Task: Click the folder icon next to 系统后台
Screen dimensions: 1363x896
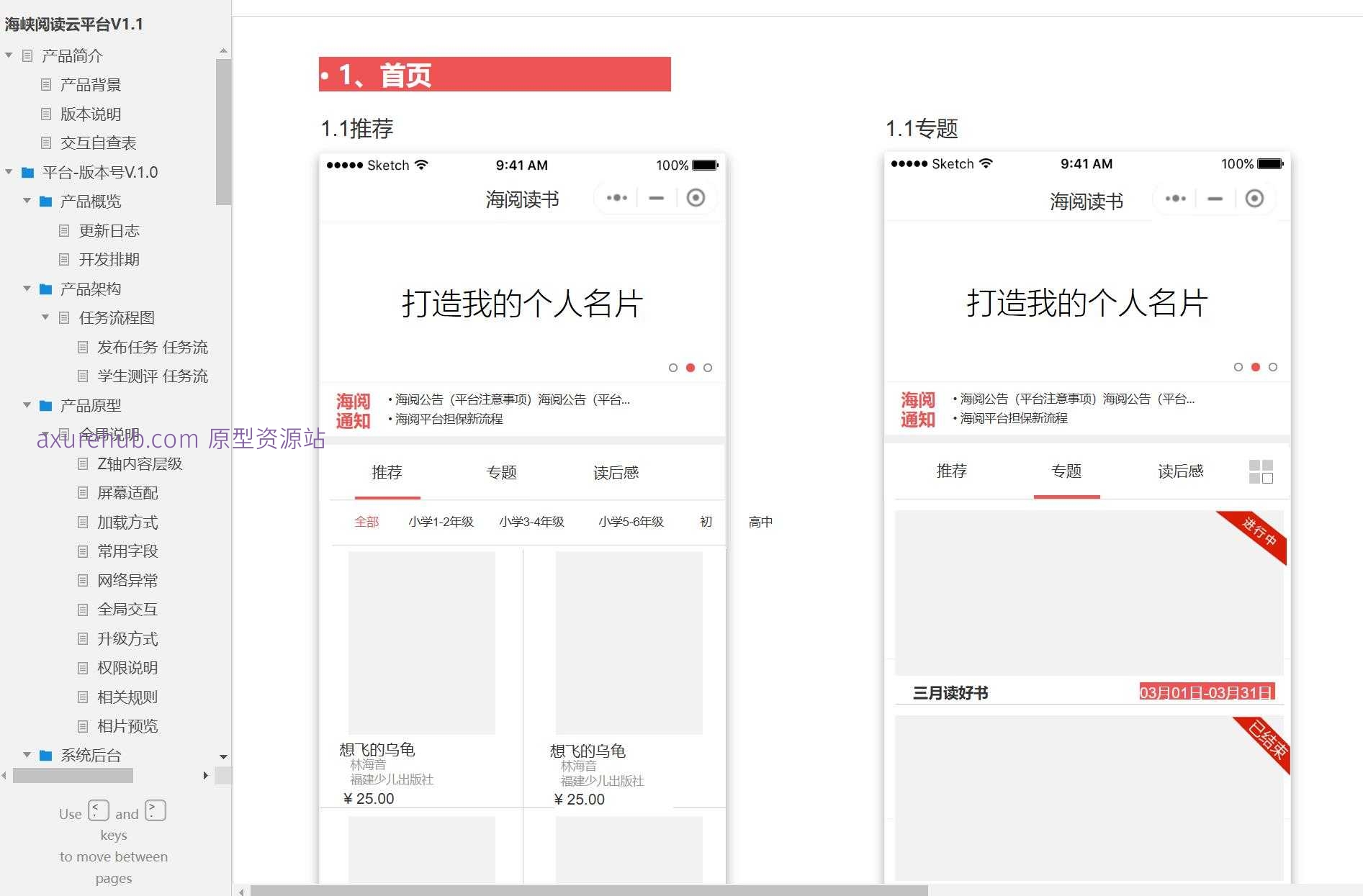Action: coord(46,755)
